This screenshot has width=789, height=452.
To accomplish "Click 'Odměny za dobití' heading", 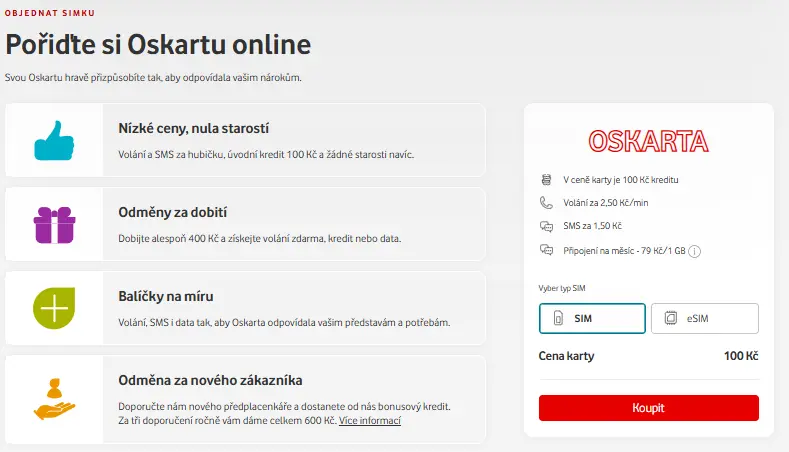I will (173, 212).
